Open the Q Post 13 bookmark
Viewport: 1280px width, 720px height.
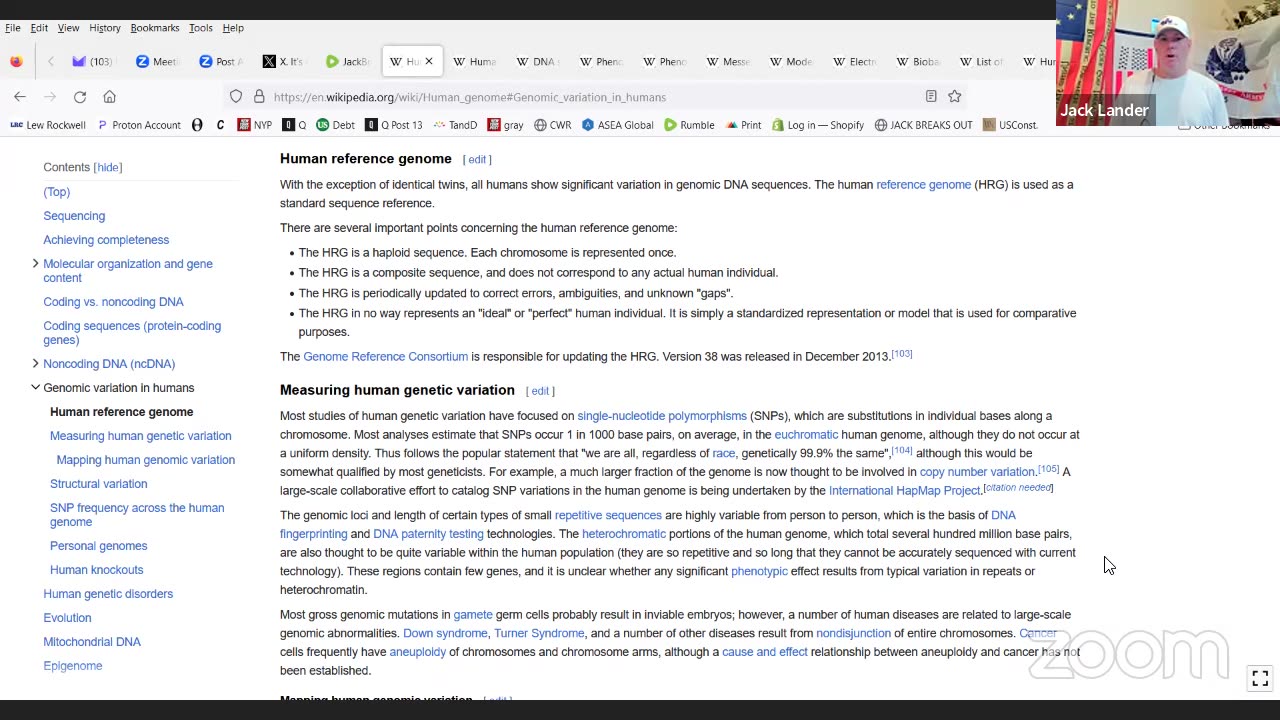(394, 125)
